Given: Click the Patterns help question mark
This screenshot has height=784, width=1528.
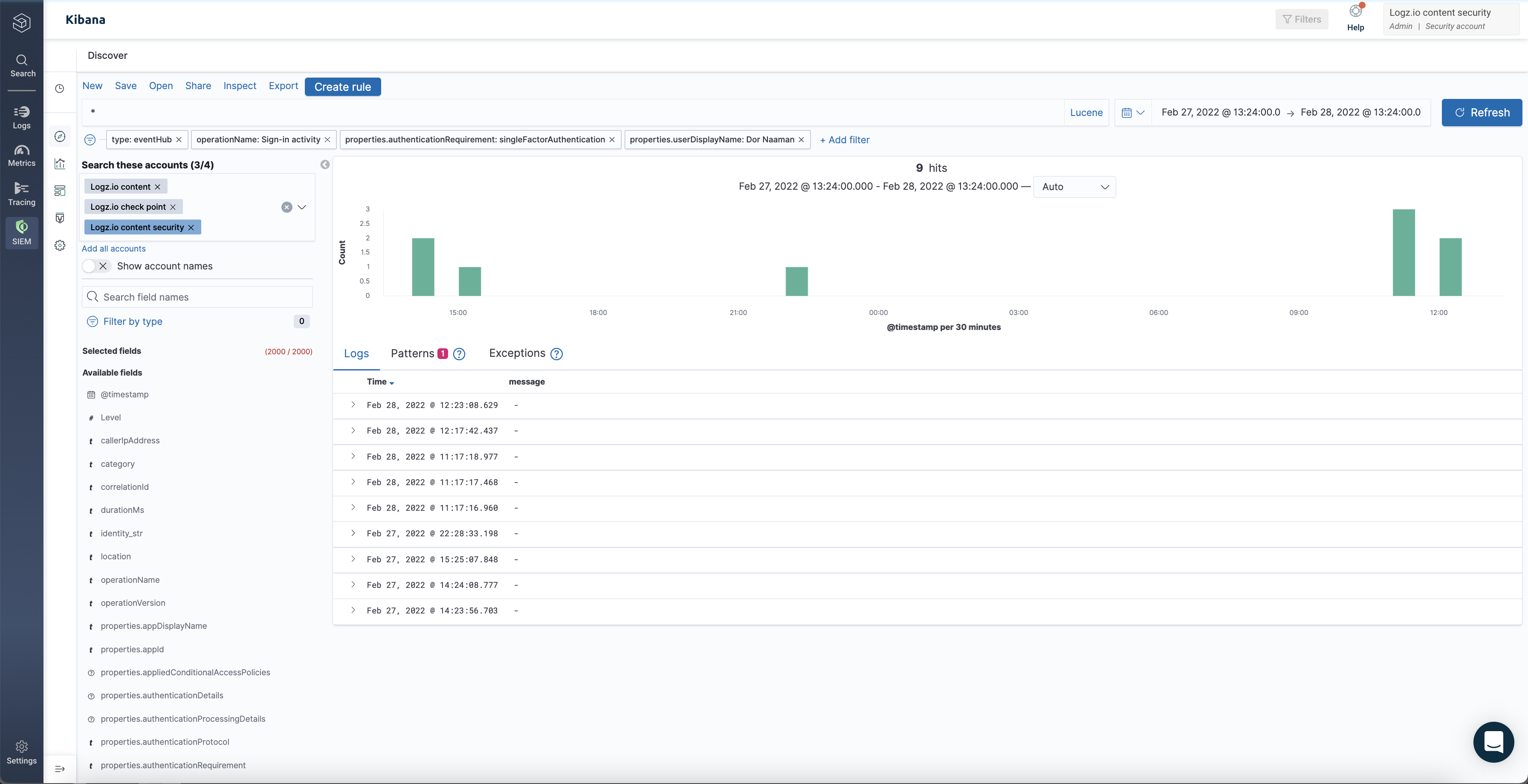Looking at the screenshot, I should pyautogui.click(x=459, y=354).
